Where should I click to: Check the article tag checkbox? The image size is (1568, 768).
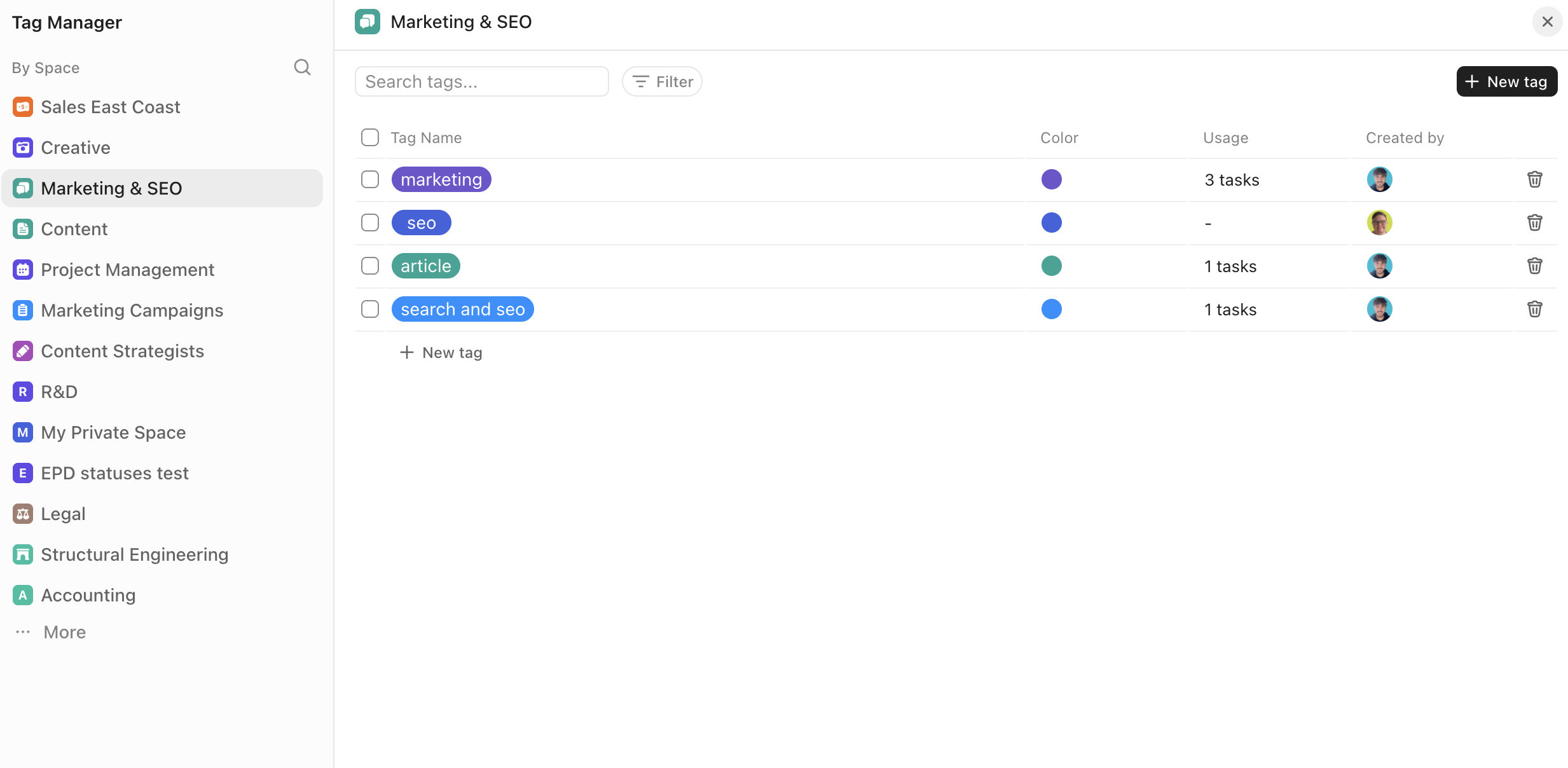(x=370, y=266)
